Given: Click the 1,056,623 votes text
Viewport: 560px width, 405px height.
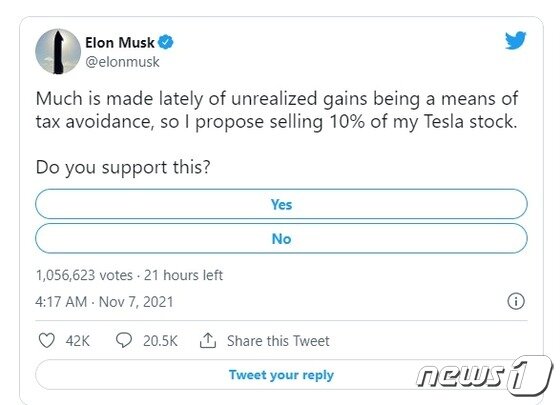Looking at the screenshot, I should [x=84, y=275].
